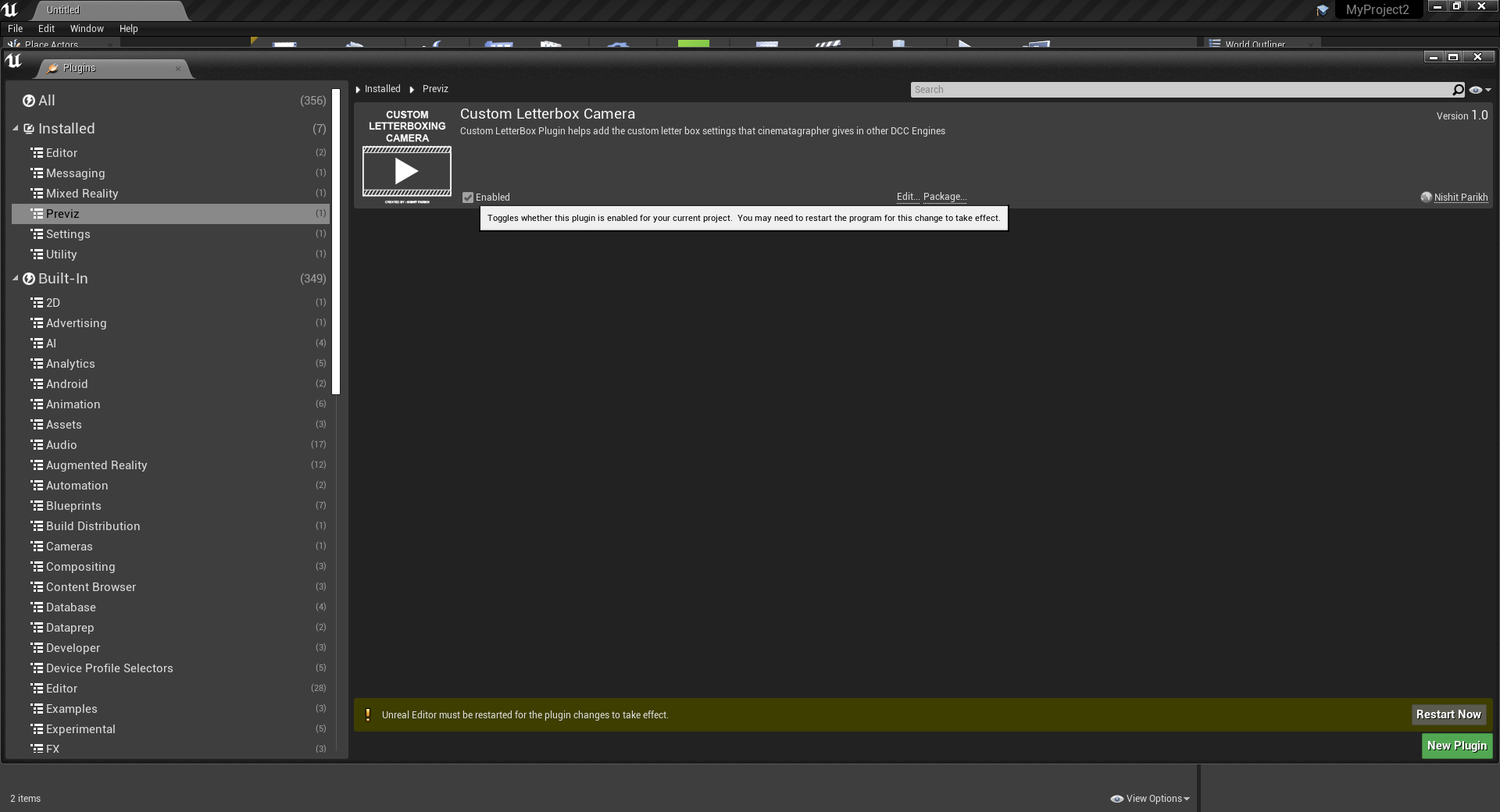Select the Device Profile Selectors category
The image size is (1500, 812).
click(x=170, y=668)
